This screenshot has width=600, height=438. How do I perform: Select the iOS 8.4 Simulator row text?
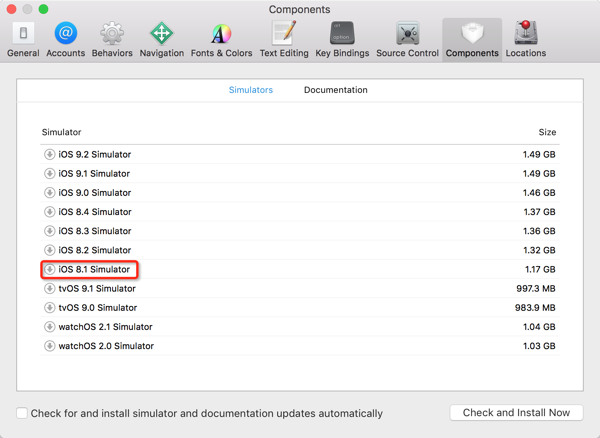95,212
